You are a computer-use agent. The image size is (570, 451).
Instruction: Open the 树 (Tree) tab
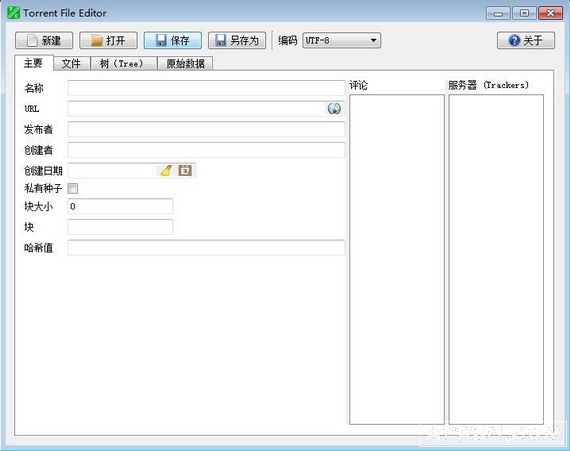coord(123,64)
